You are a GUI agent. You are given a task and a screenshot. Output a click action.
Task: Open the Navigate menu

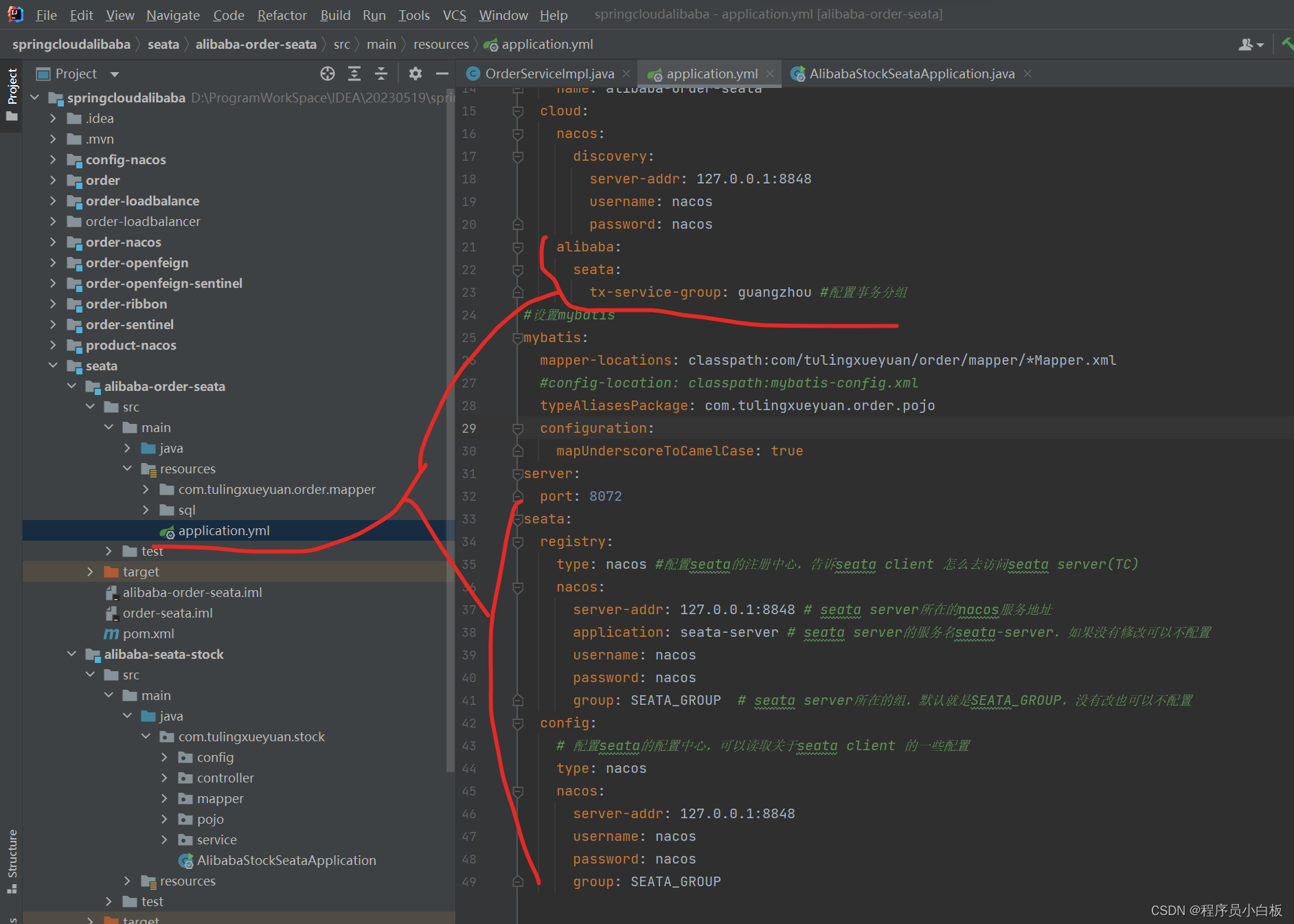[x=173, y=15]
